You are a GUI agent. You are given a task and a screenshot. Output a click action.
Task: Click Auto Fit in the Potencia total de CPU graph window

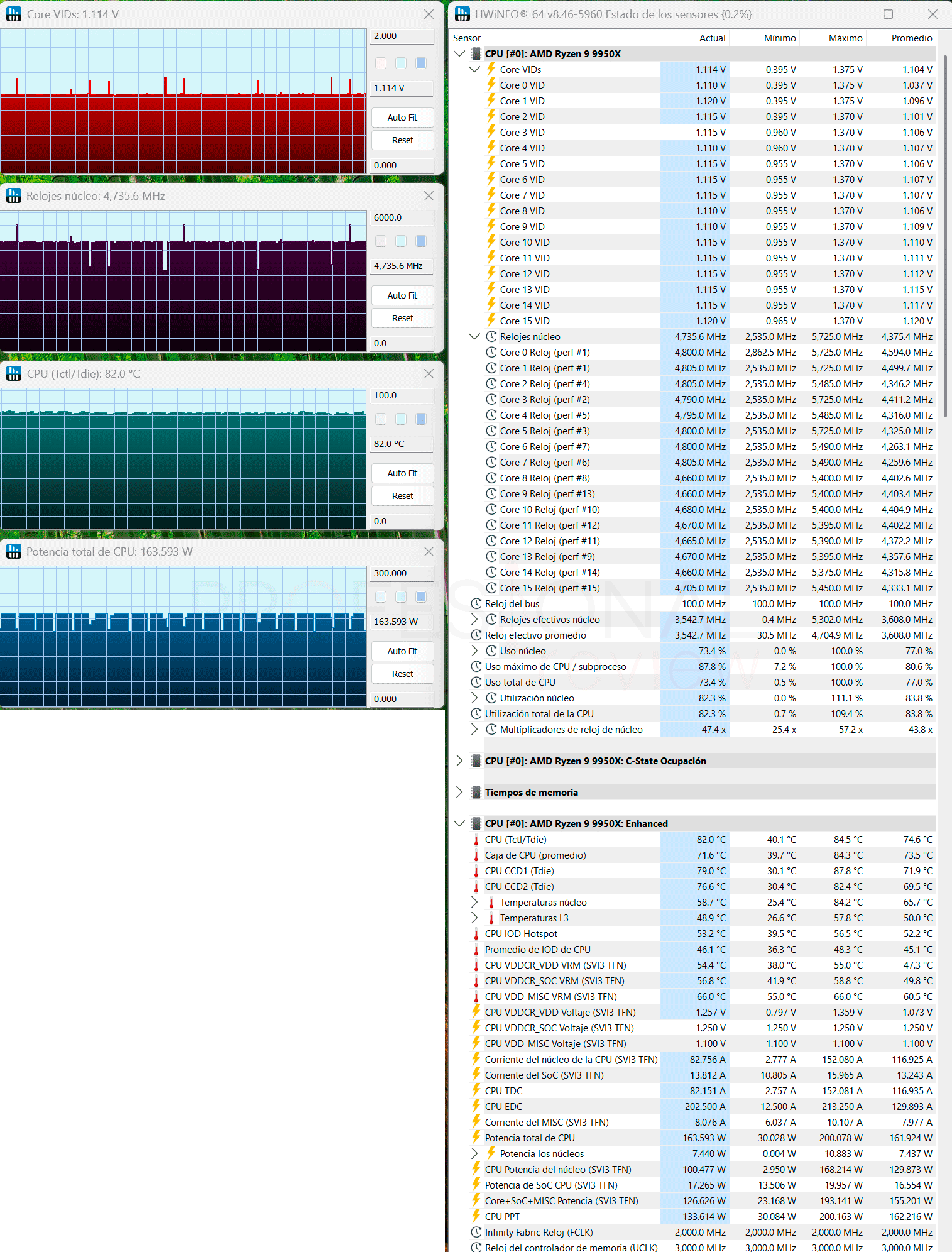tap(402, 651)
